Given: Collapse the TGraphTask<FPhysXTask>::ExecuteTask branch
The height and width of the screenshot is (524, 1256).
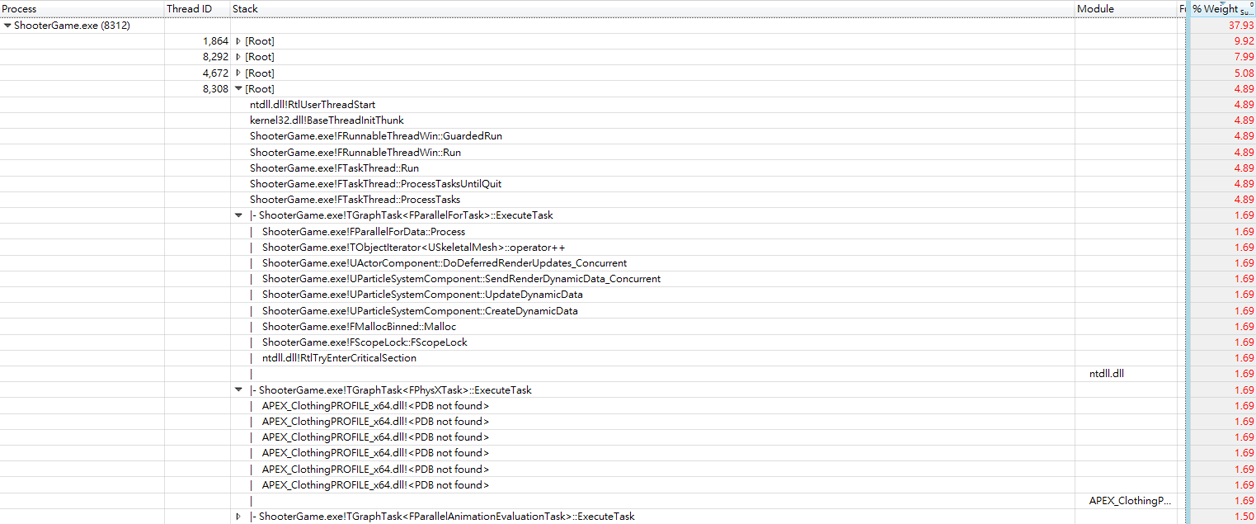Looking at the screenshot, I should (238, 390).
